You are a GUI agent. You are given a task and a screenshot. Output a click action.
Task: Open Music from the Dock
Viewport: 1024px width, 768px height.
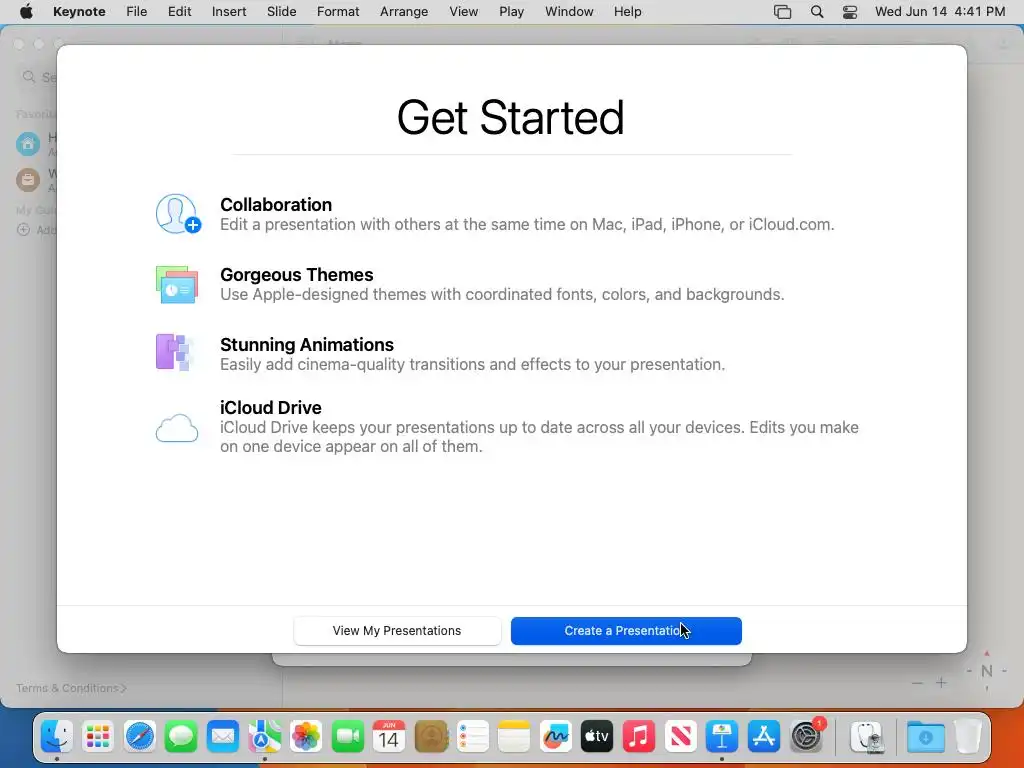click(x=639, y=737)
